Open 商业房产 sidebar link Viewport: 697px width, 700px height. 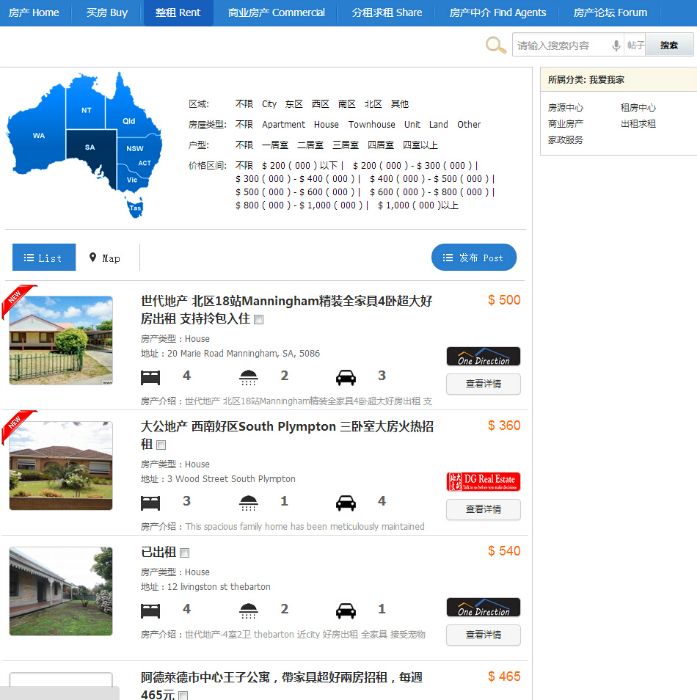click(x=565, y=124)
